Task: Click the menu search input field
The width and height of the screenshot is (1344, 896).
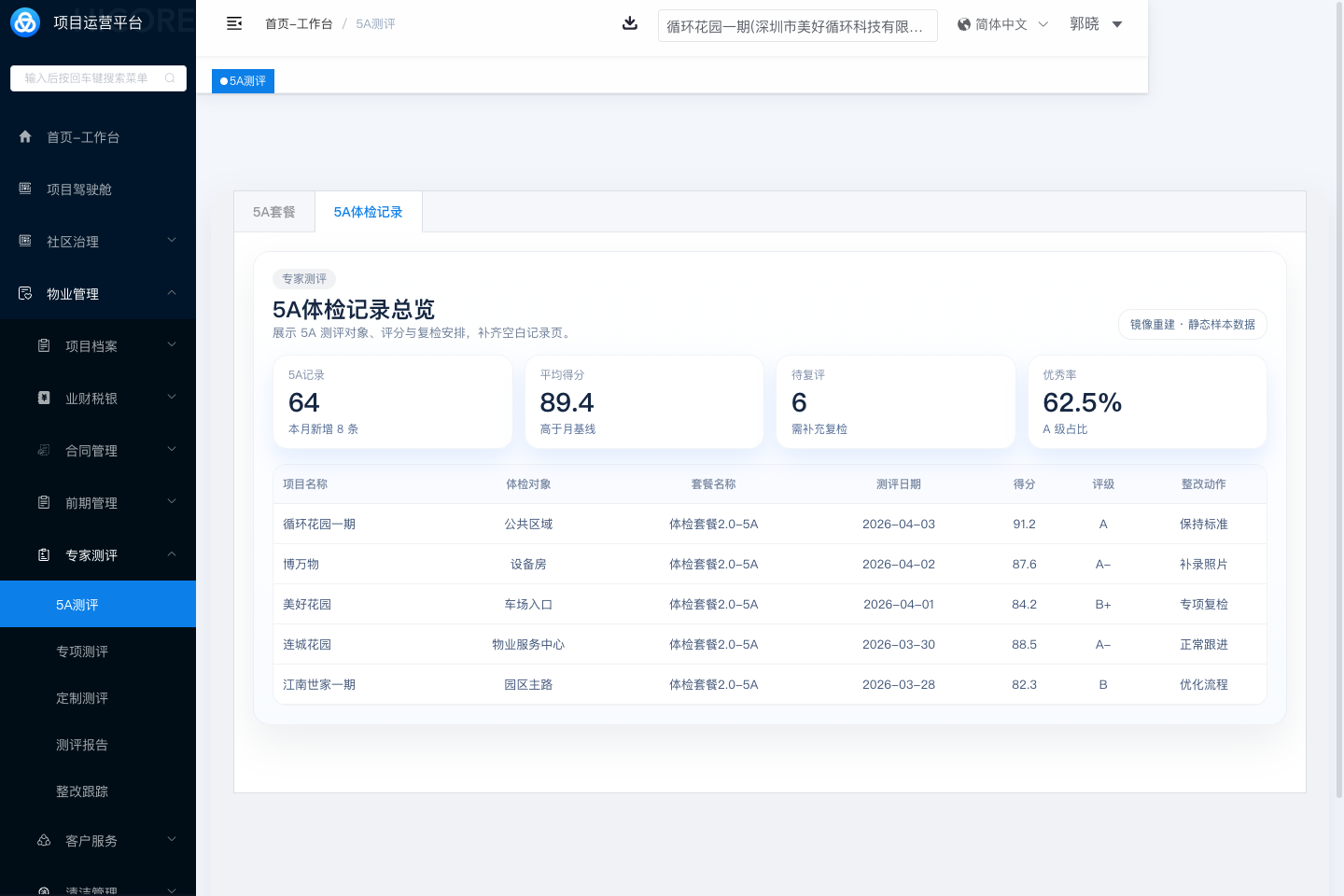Action: coord(89,78)
